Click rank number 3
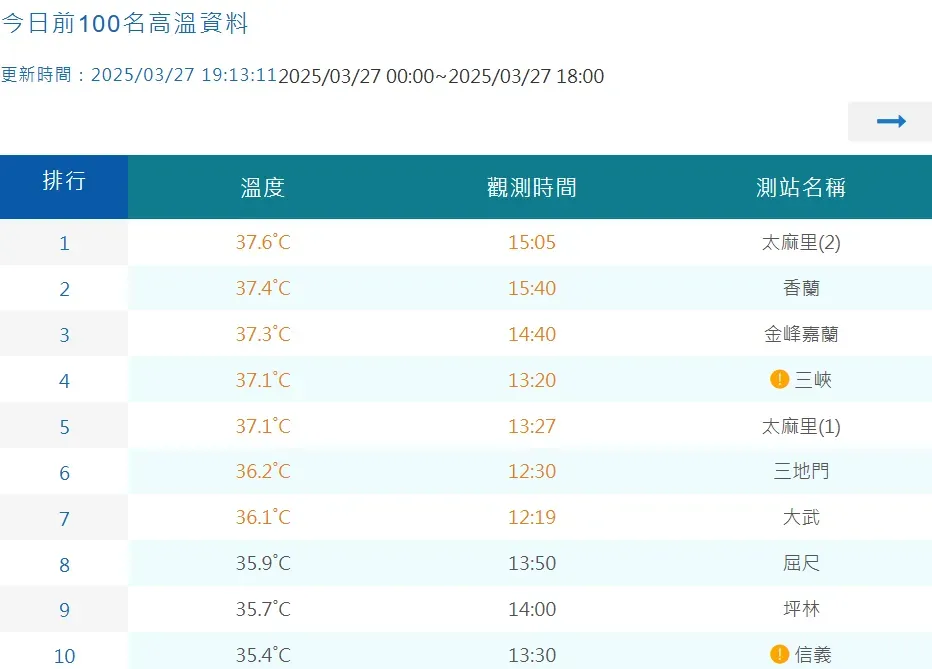 pyautogui.click(x=64, y=334)
